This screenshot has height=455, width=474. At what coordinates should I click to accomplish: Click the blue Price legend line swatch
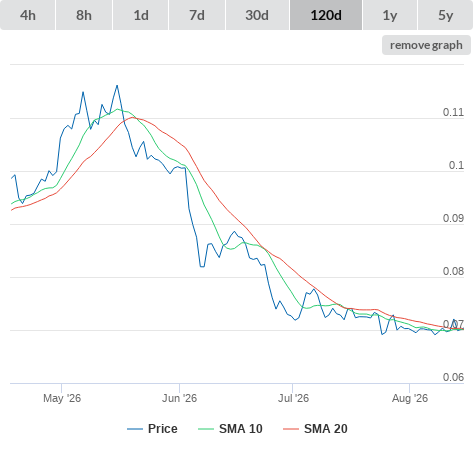click(x=135, y=429)
